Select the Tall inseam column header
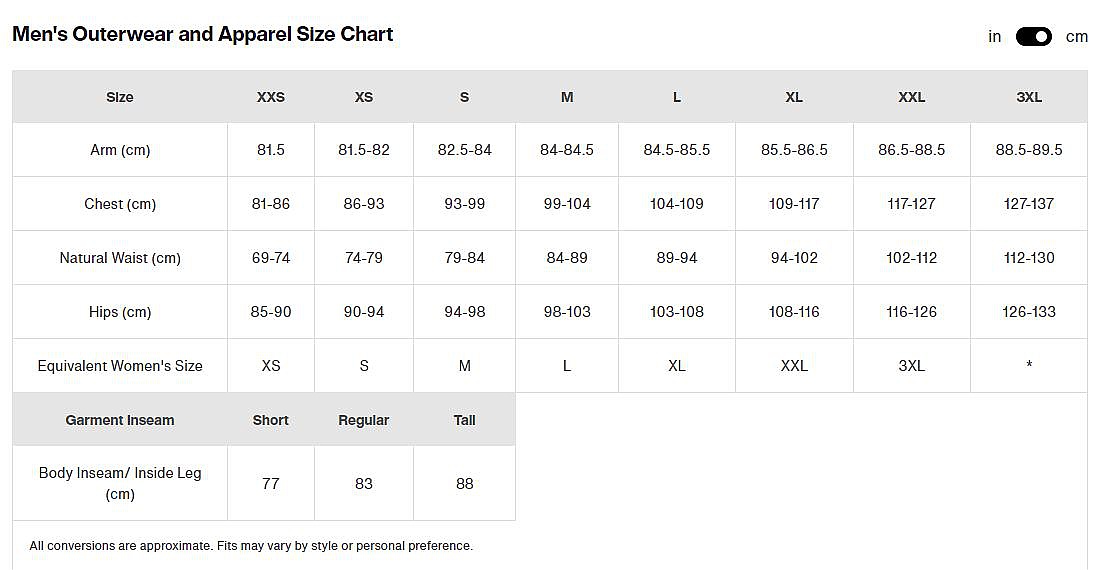 [x=465, y=420]
